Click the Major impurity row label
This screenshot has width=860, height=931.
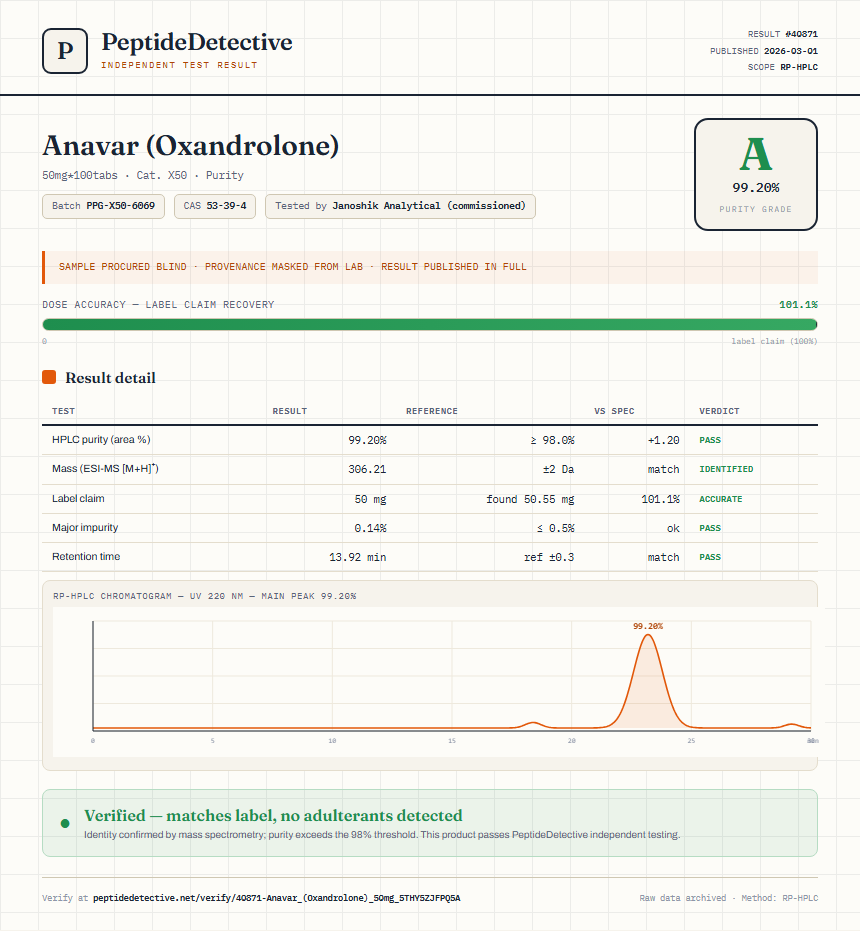pos(85,527)
